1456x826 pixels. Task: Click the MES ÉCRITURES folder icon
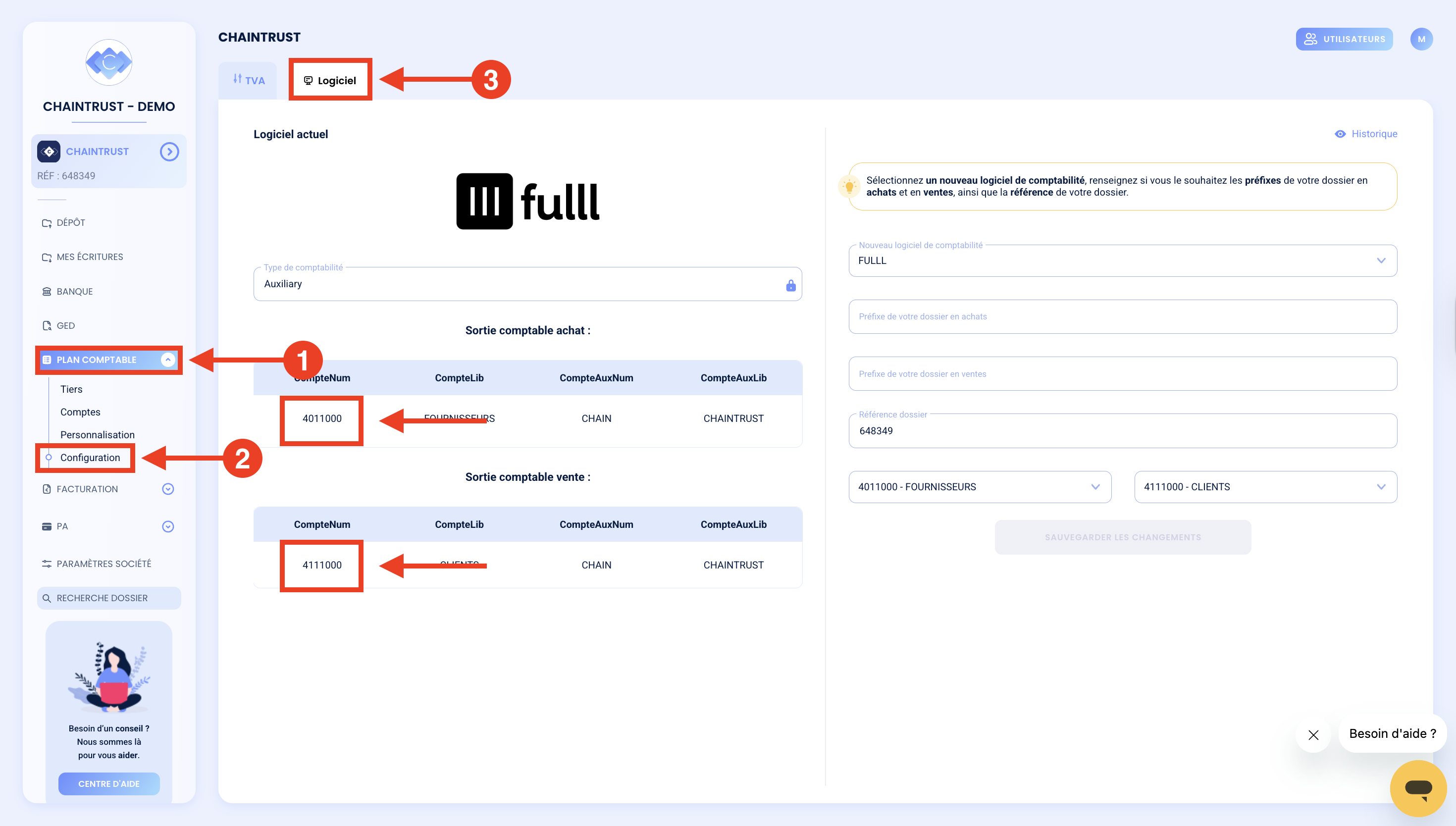(47, 257)
